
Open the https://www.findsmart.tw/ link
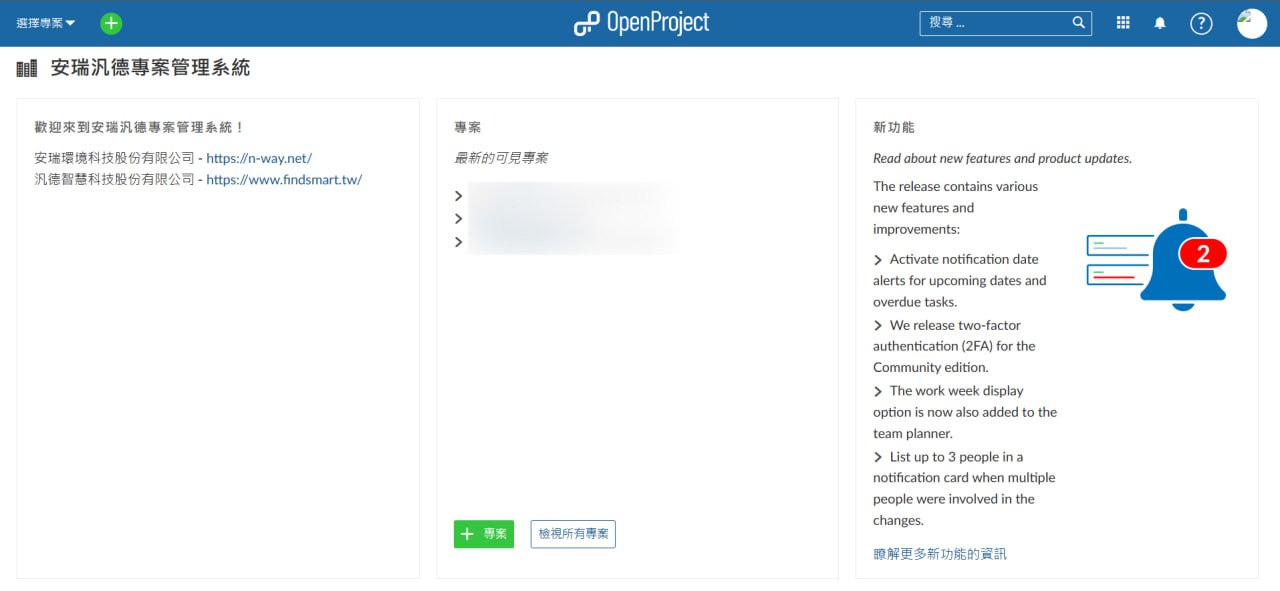tap(284, 180)
